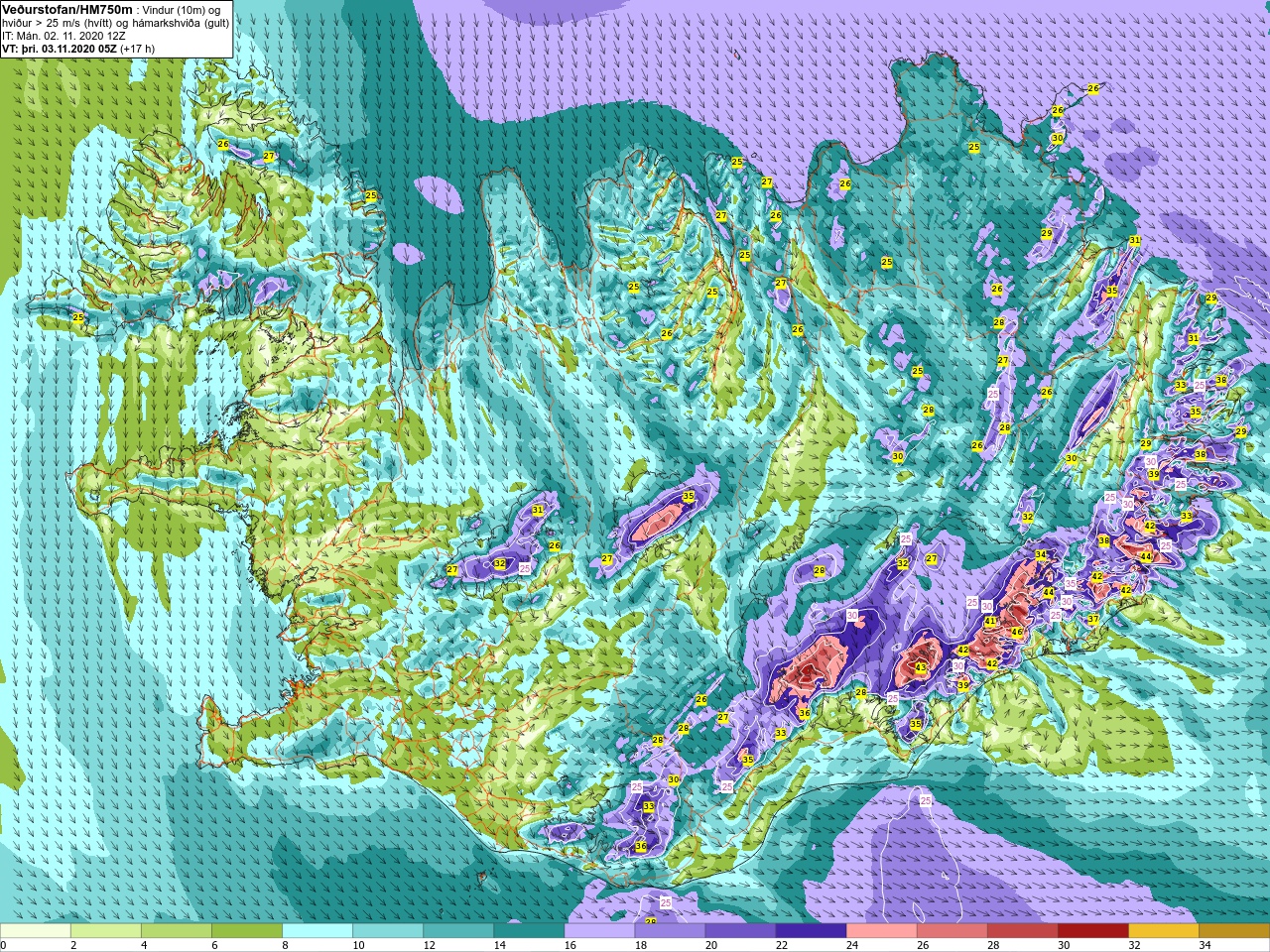
Task: Pick the 28–30 m/s red legend swatch
Action: (x=1022, y=931)
